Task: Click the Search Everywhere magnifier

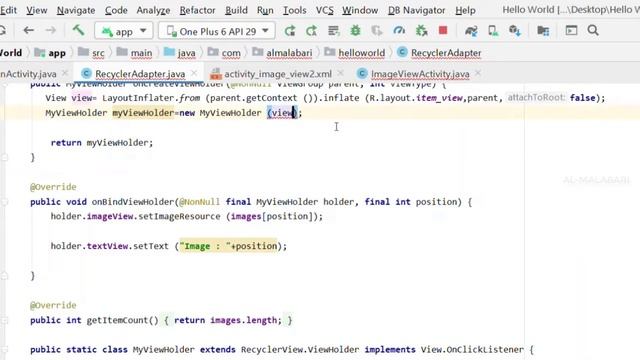Action: [x=593, y=30]
